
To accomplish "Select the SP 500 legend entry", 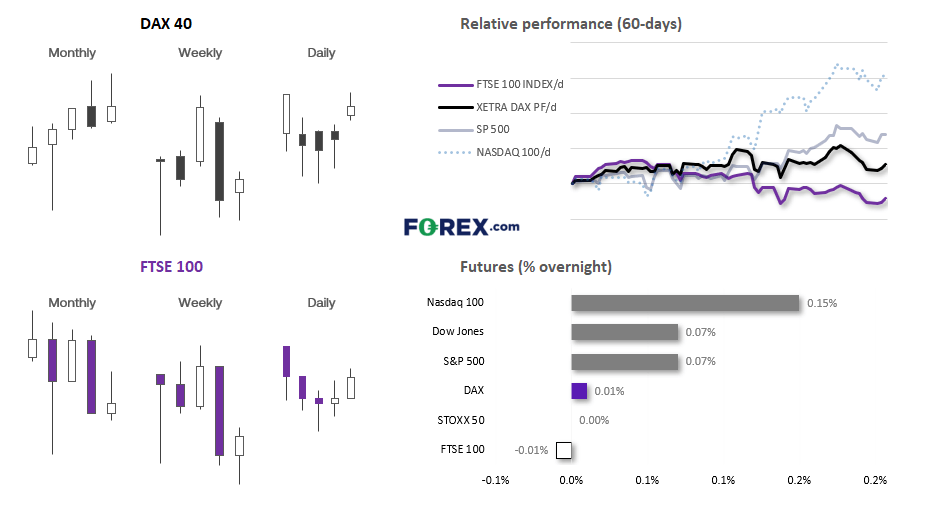I will (x=474, y=129).
